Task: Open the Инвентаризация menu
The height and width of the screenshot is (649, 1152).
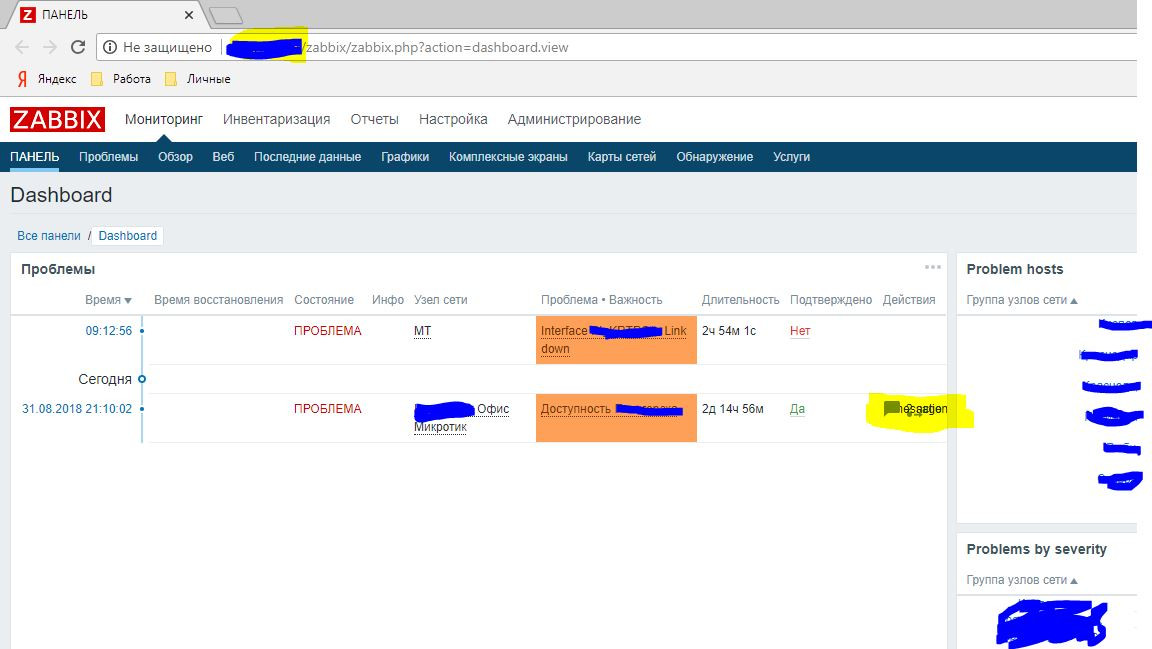Action: tap(276, 119)
